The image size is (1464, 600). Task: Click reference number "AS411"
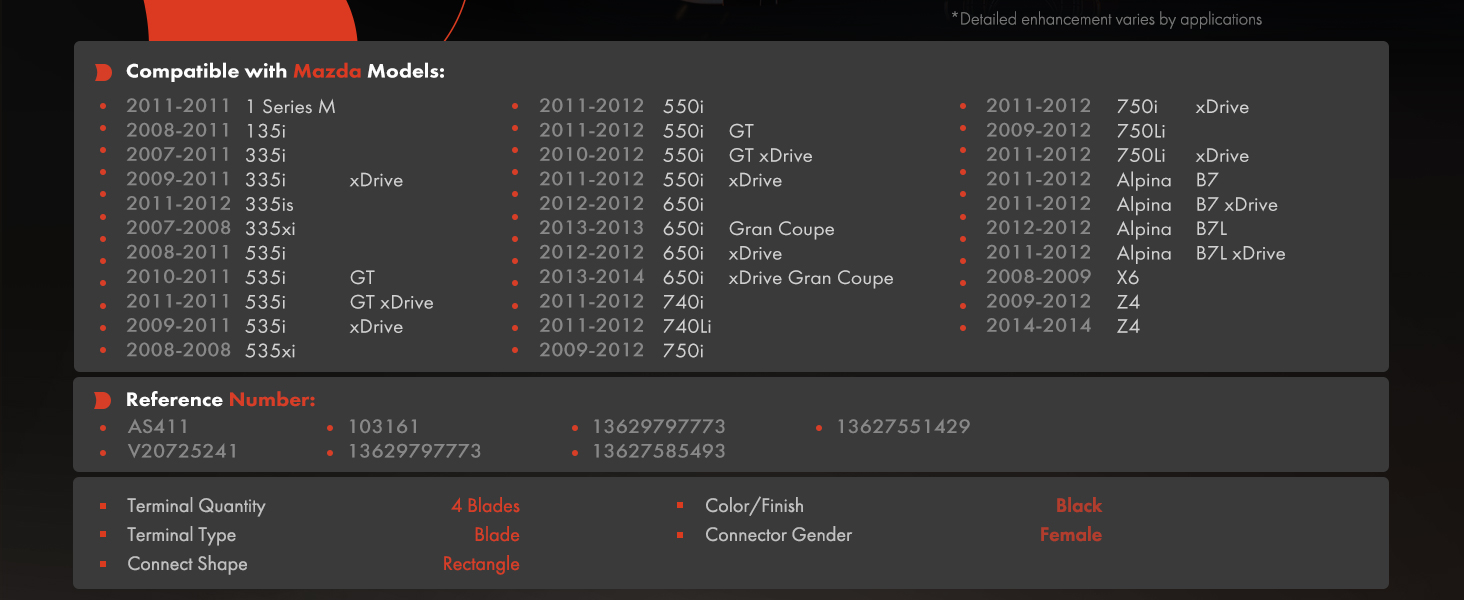(x=158, y=427)
